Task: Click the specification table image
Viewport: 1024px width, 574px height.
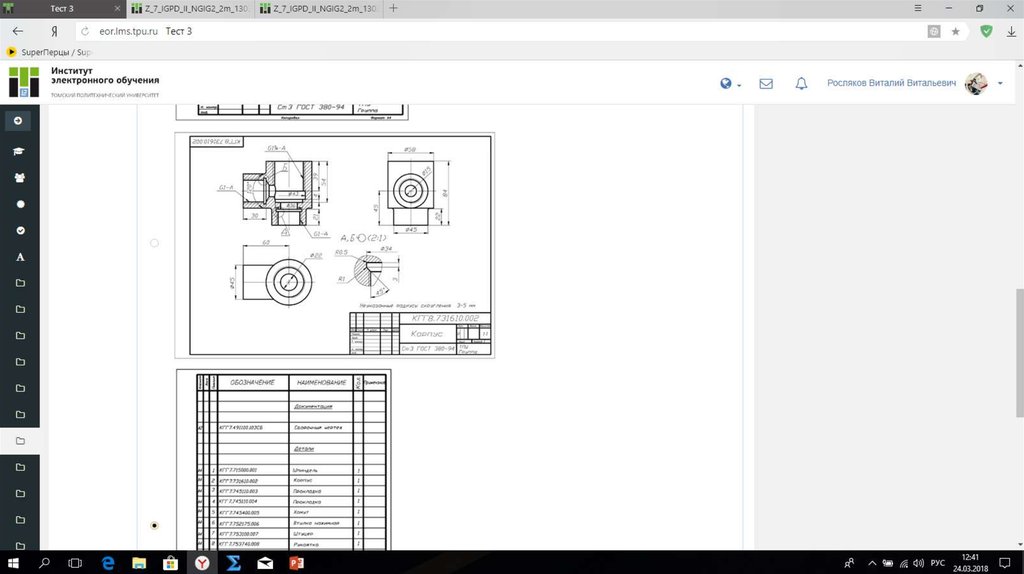Action: pos(283,460)
